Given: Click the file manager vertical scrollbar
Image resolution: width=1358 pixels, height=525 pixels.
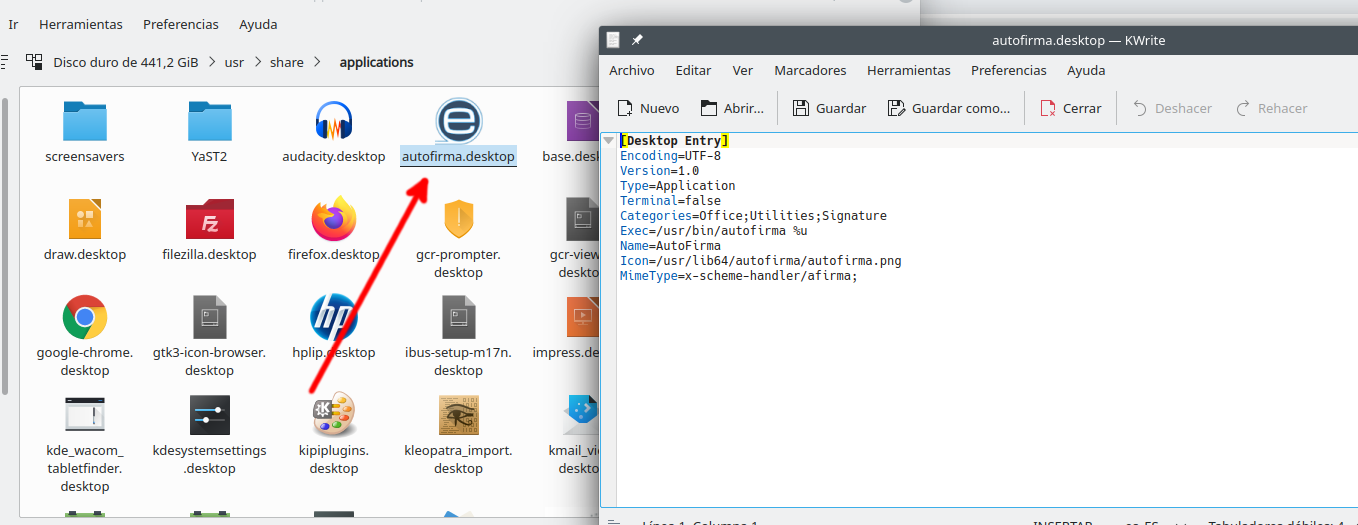Looking at the screenshot, I should click(5, 250).
